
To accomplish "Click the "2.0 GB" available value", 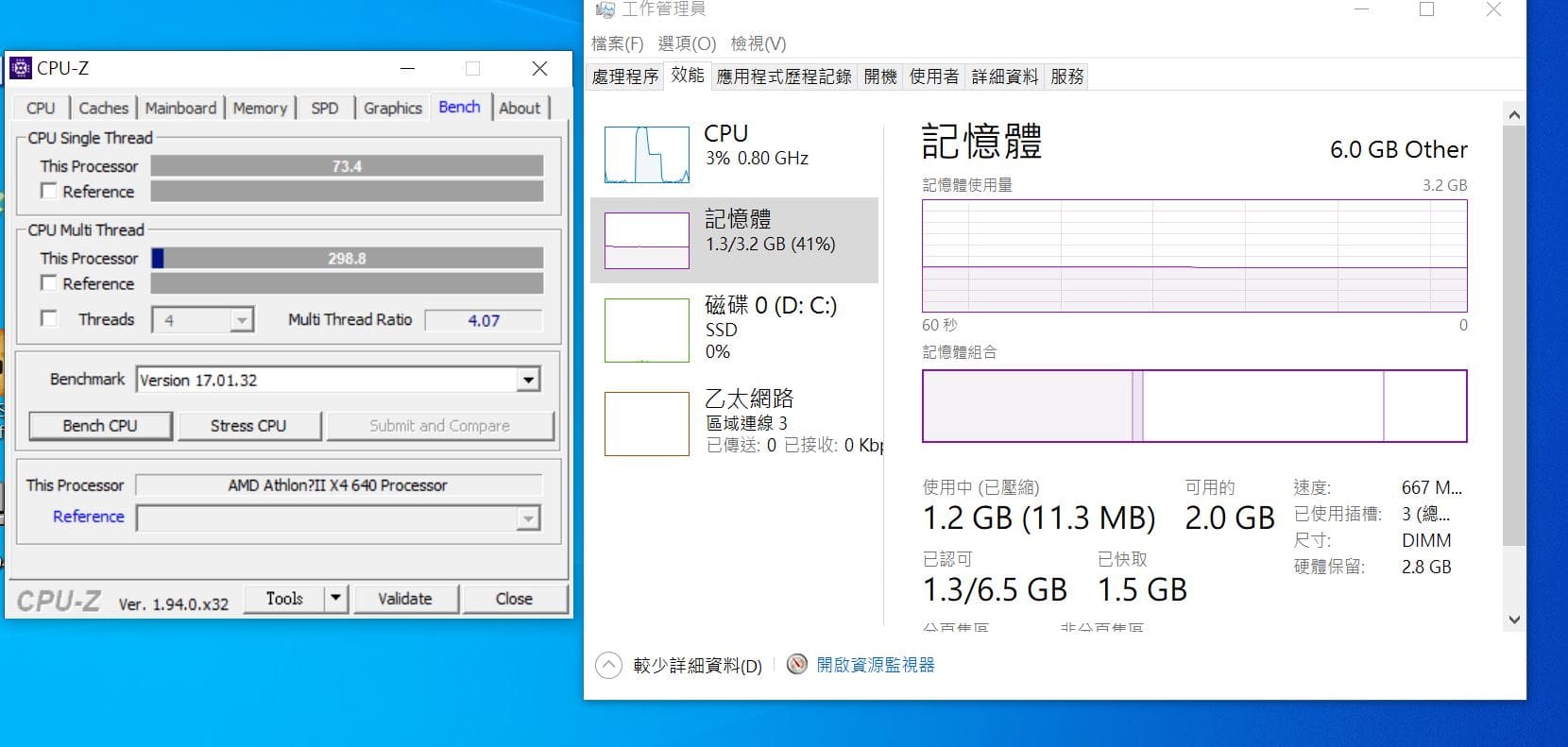I will click(1230, 518).
